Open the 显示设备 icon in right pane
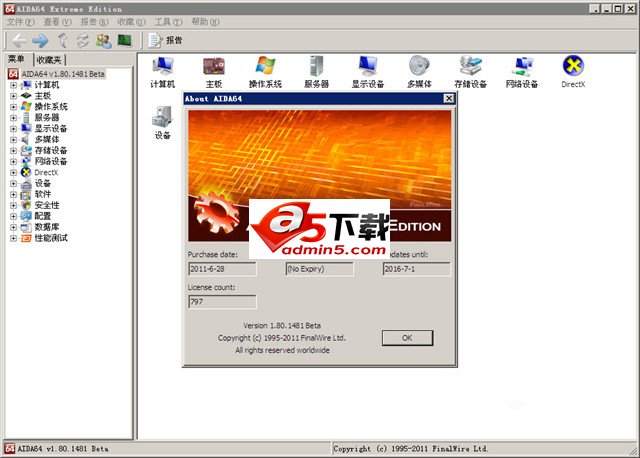The image size is (640, 458). [368, 72]
